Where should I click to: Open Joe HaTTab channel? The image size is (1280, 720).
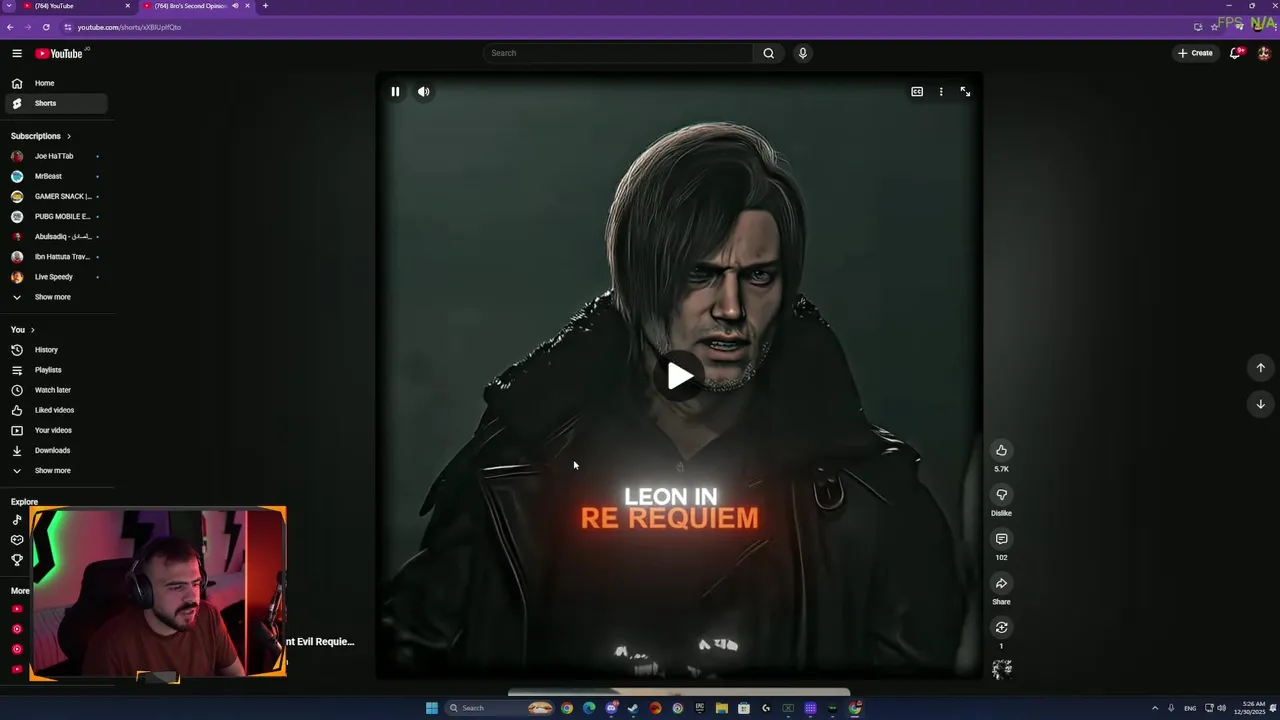click(56, 156)
